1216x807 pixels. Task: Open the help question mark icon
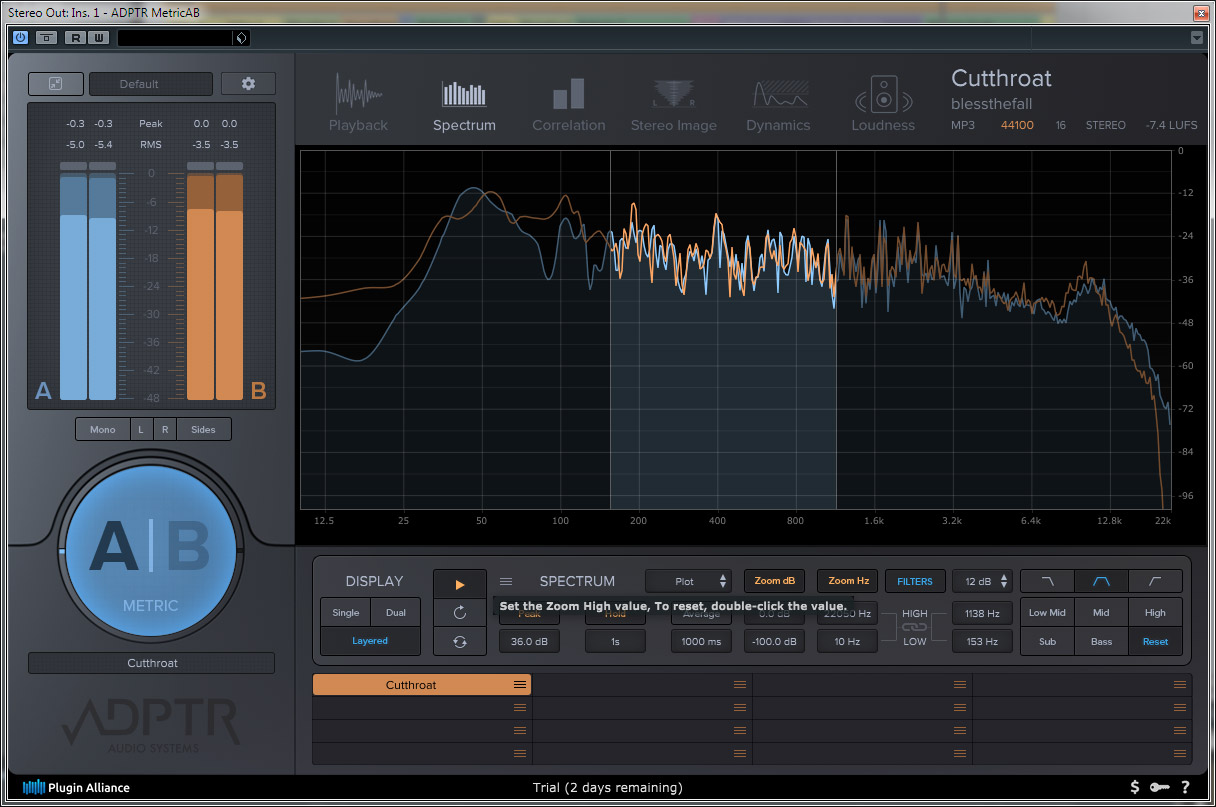(x=1185, y=787)
